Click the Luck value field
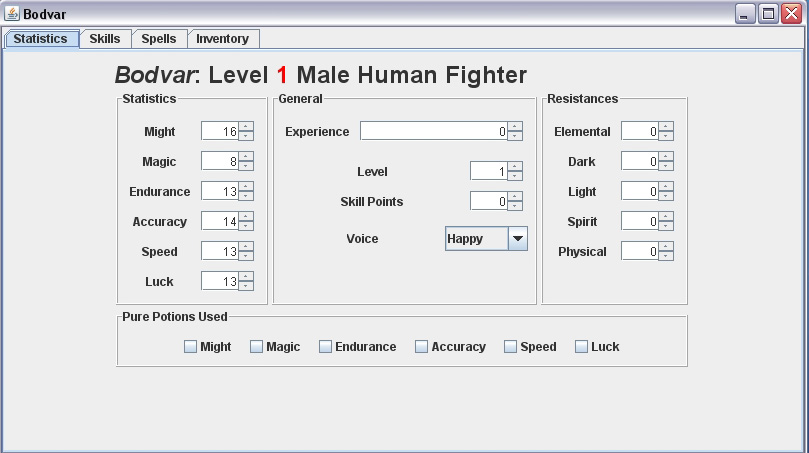This screenshot has width=809, height=453. 220,281
